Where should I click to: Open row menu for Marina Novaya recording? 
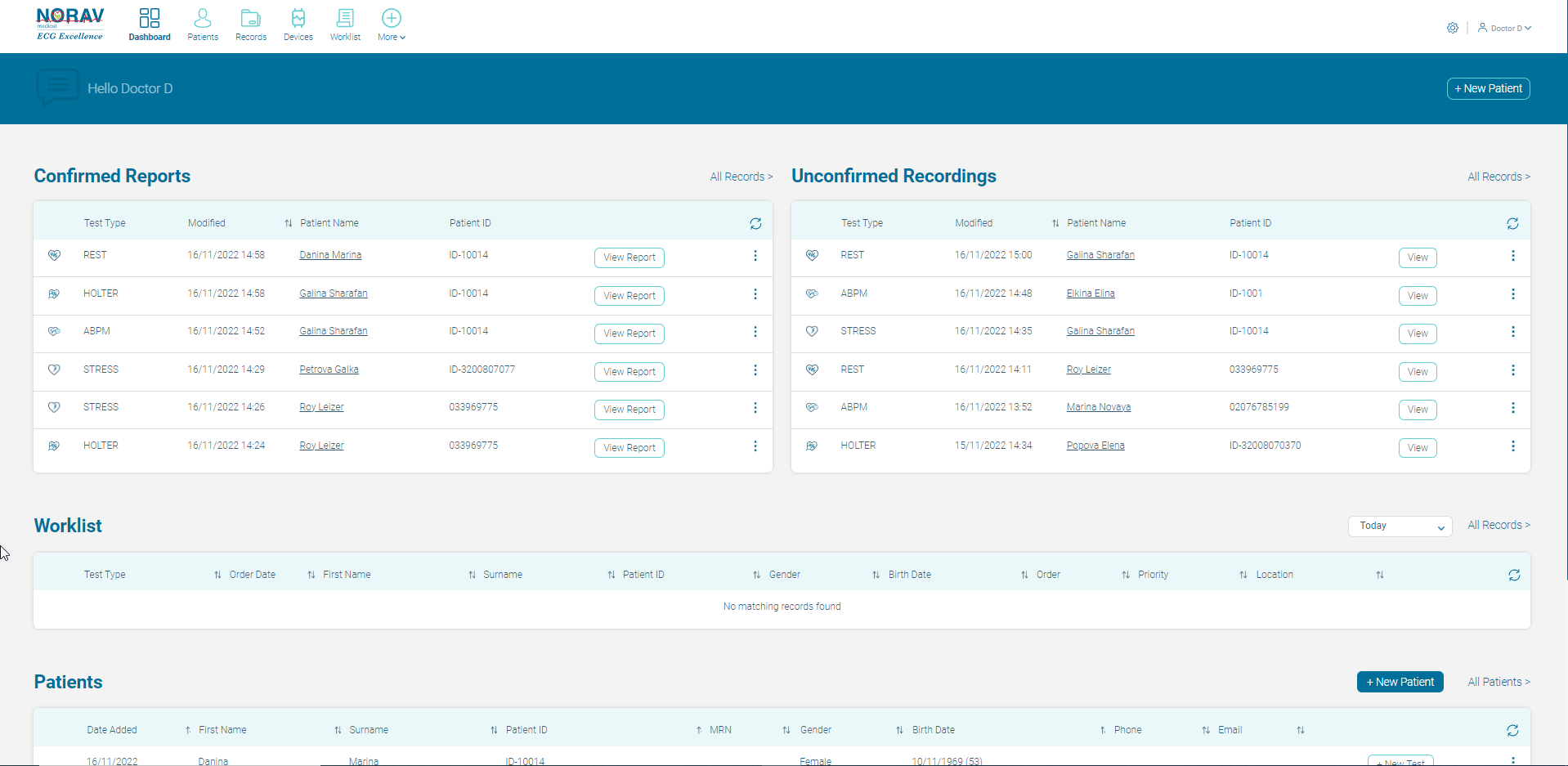click(x=1513, y=408)
